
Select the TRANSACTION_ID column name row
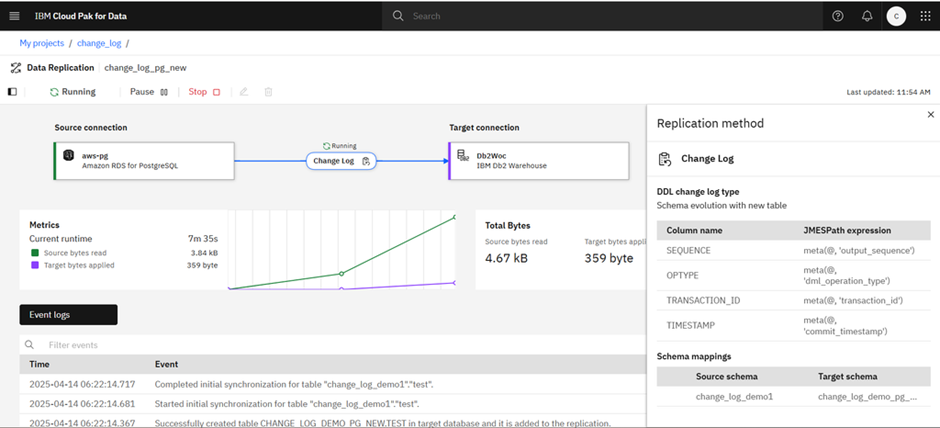click(794, 300)
